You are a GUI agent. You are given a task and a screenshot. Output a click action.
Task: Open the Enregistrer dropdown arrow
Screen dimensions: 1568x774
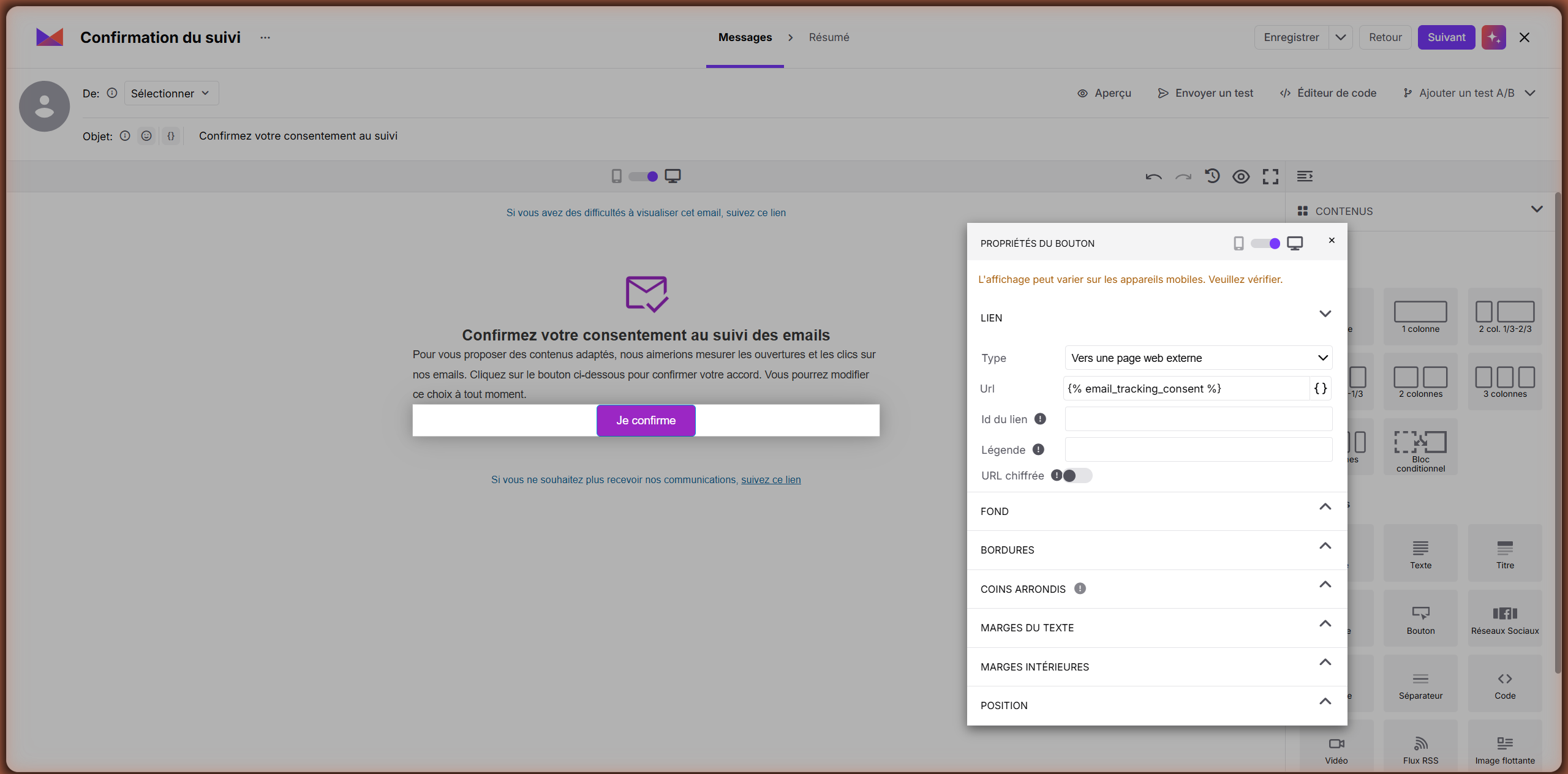1341,37
